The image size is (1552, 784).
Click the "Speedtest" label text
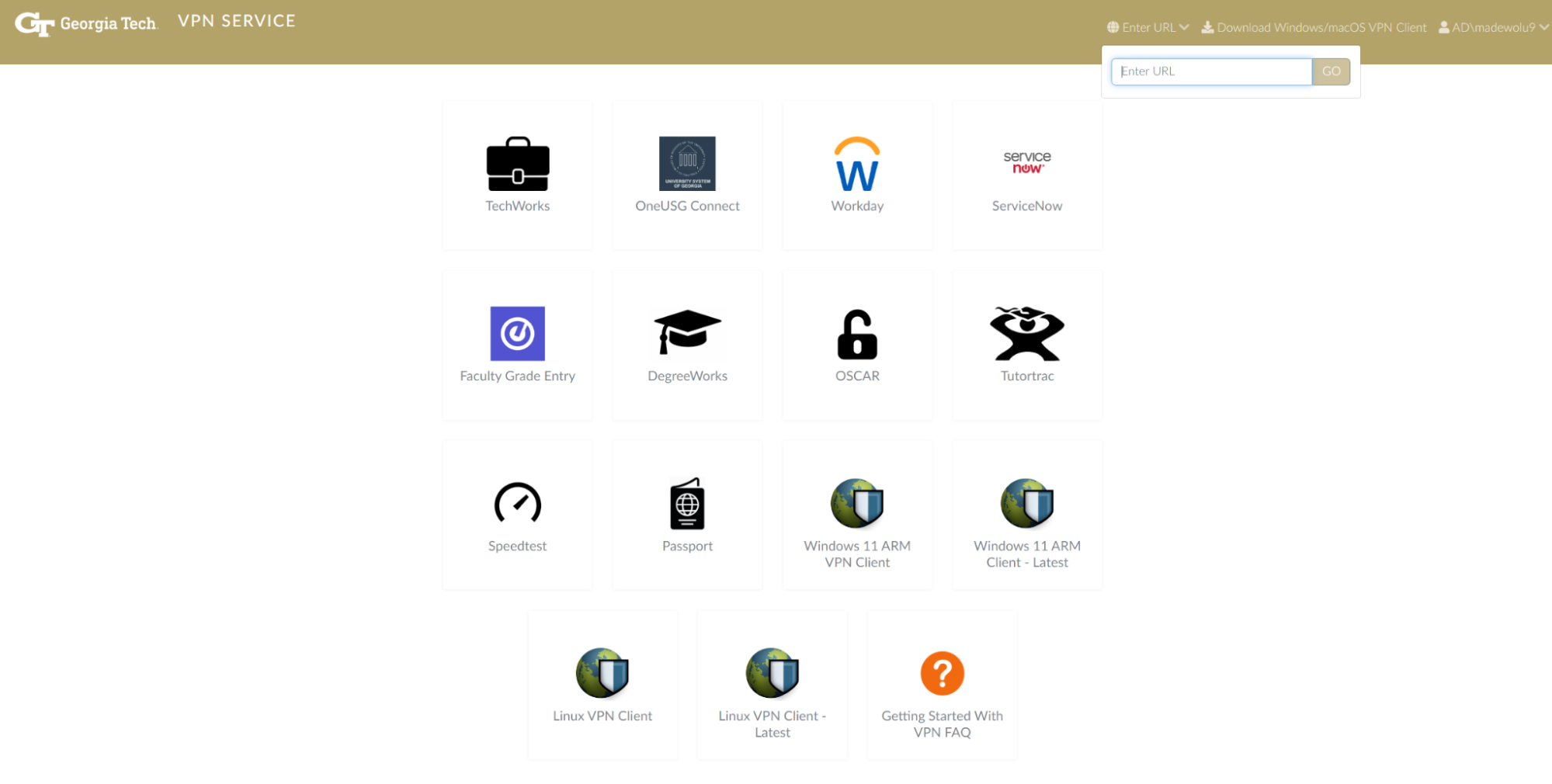coord(518,546)
